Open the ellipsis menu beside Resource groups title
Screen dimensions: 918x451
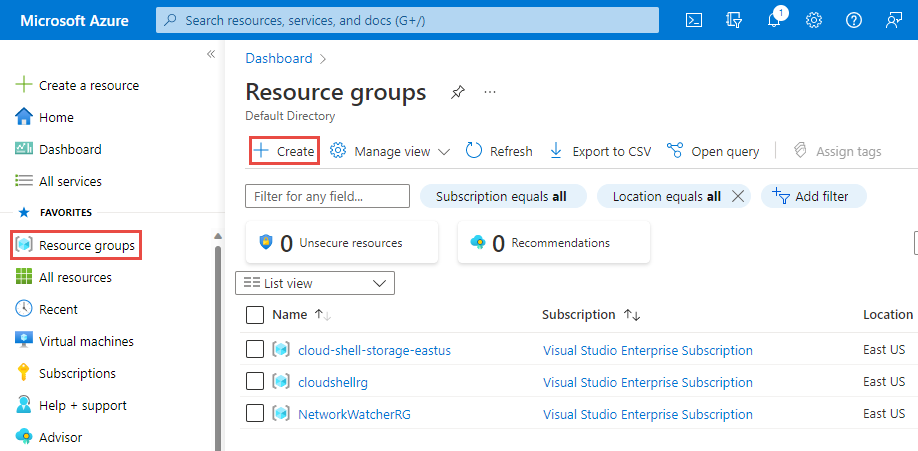(x=490, y=92)
